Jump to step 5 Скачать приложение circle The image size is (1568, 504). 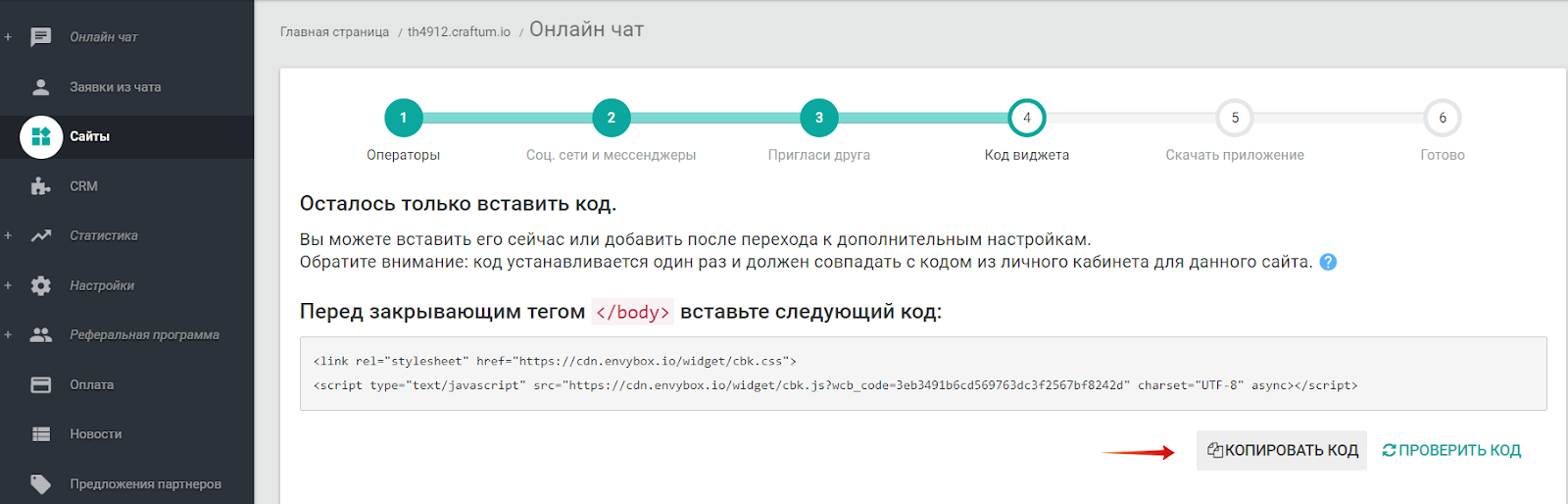pyautogui.click(x=1235, y=118)
